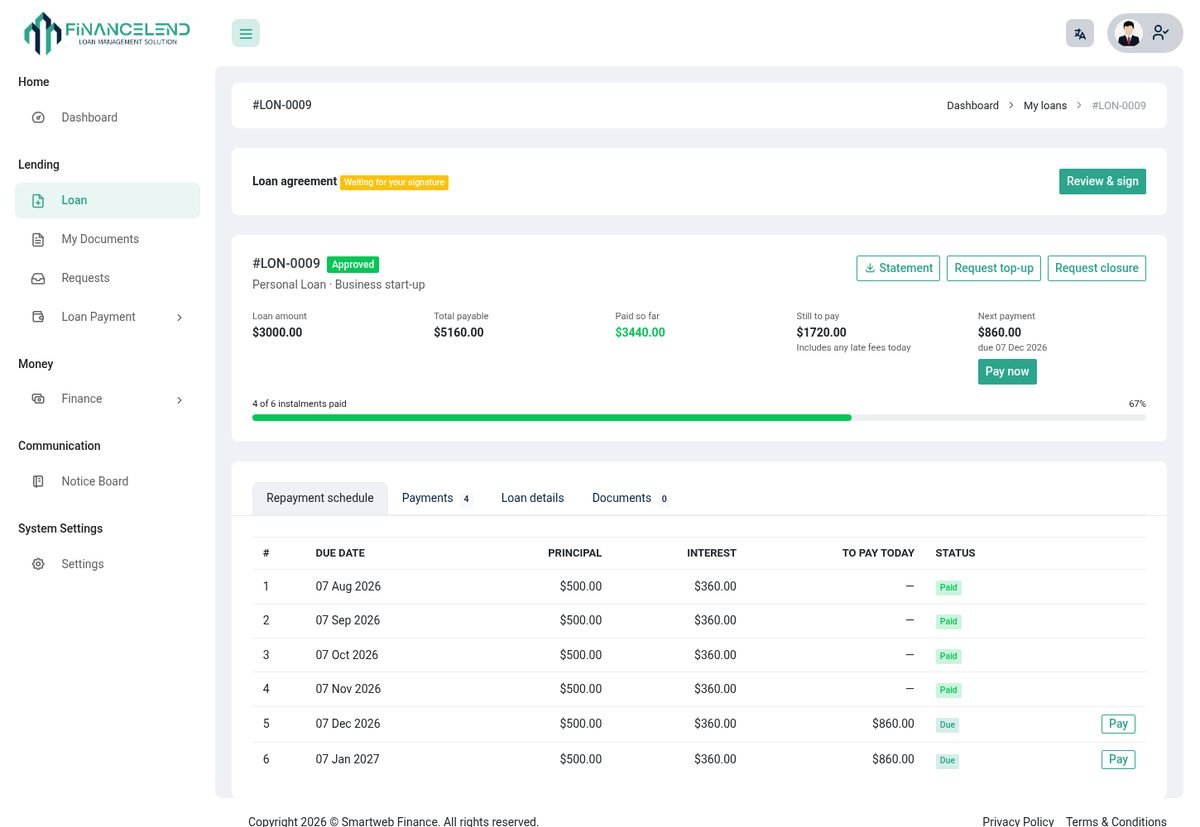
Task: Click the Dashboard breadcrumb link
Action: [x=973, y=105]
